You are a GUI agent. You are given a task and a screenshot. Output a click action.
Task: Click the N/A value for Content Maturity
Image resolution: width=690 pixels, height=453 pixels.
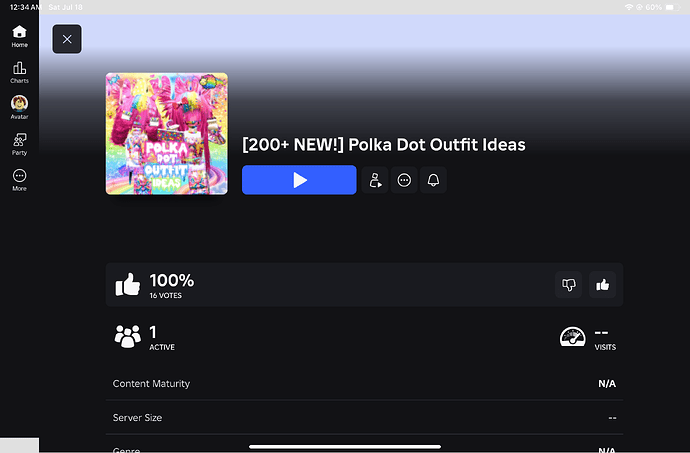(x=607, y=383)
